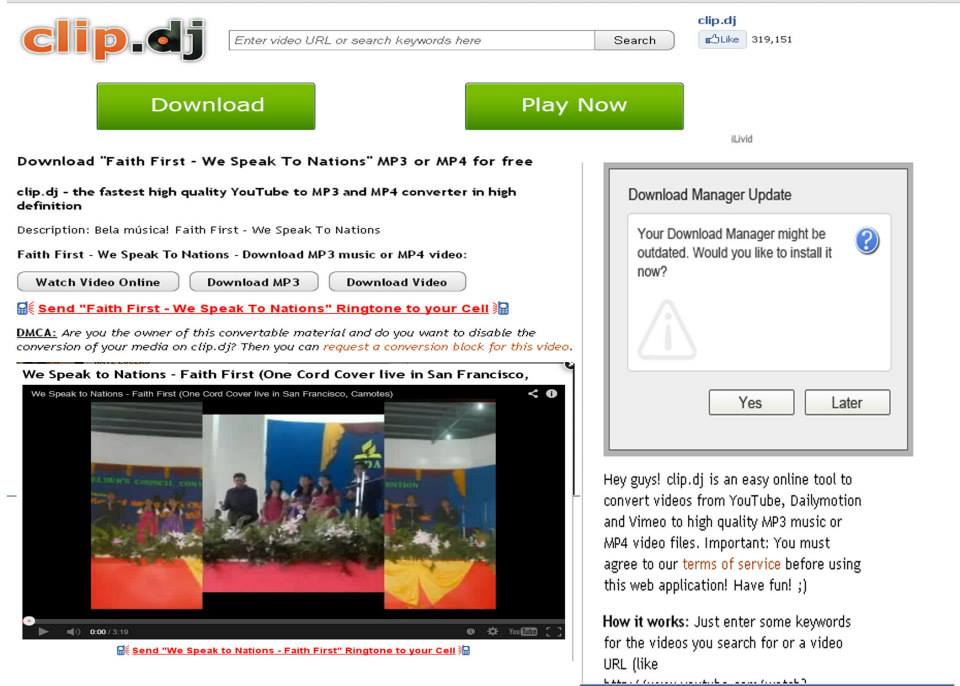Click the YouTube logo in the player controls
The height and width of the screenshot is (686, 960).
(x=523, y=631)
